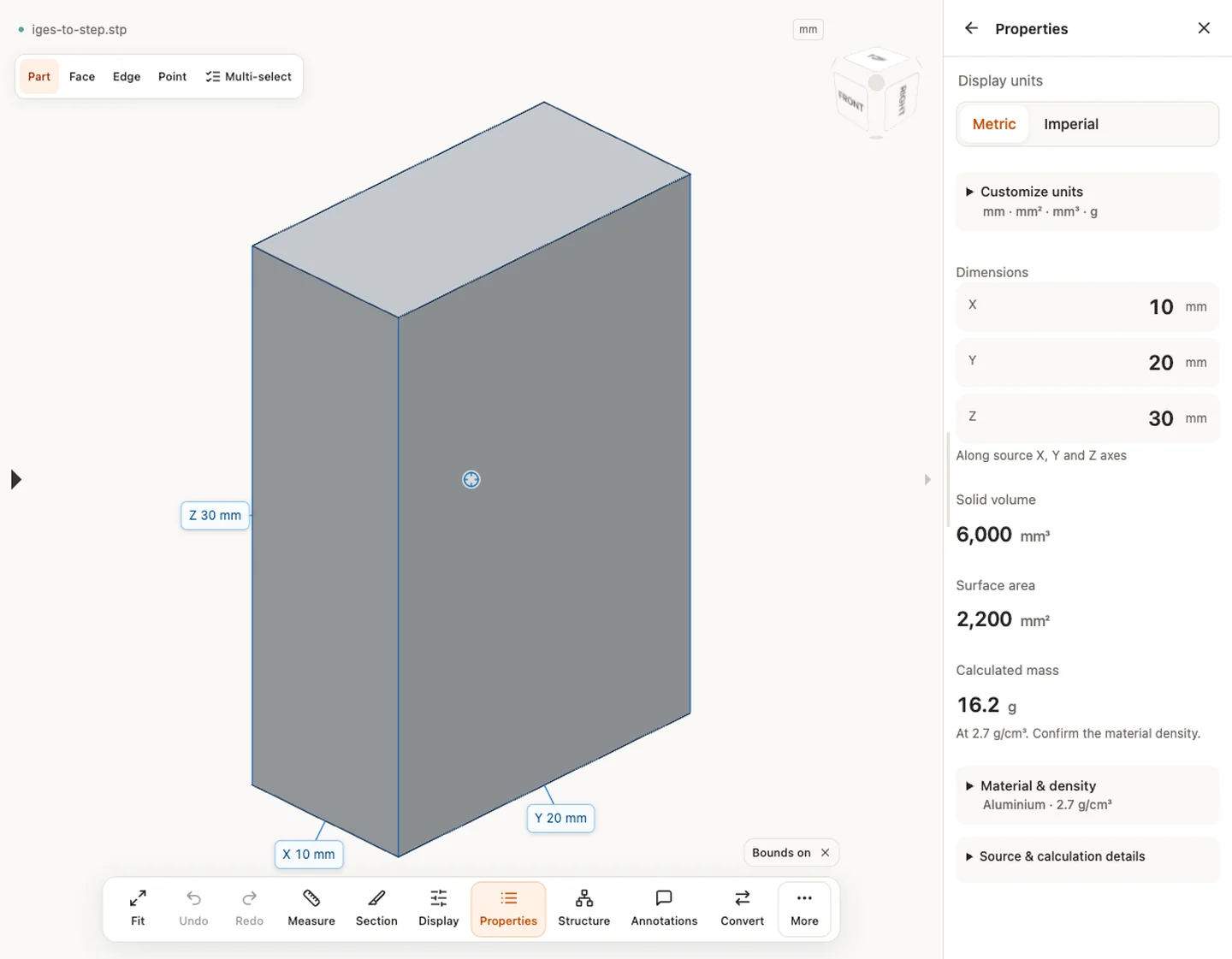Click the center pivot marker on model
The image size is (1232, 959).
pos(471,480)
